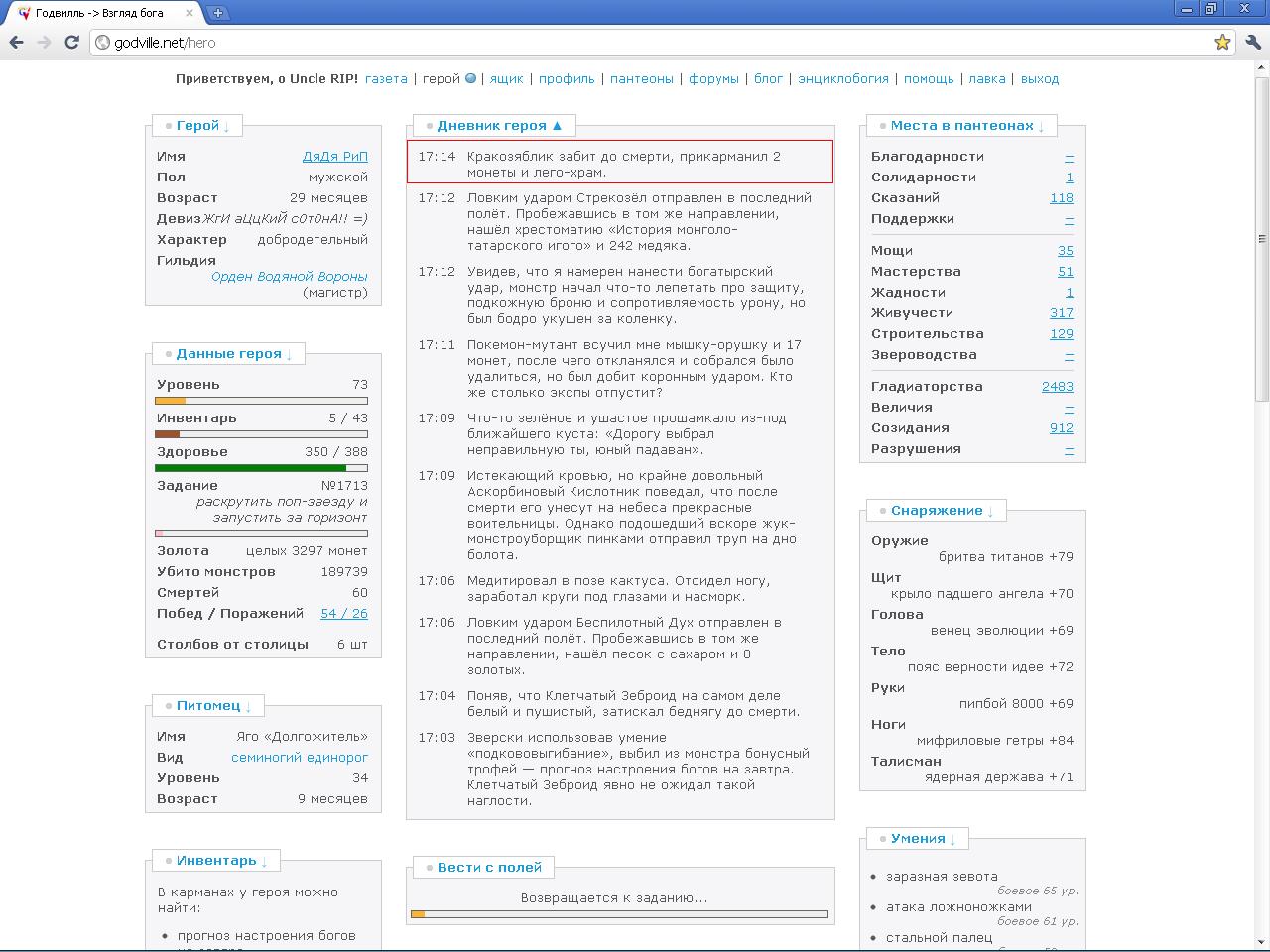
Task: Click the gold amount целых 3297 монет
Action: click(307, 551)
